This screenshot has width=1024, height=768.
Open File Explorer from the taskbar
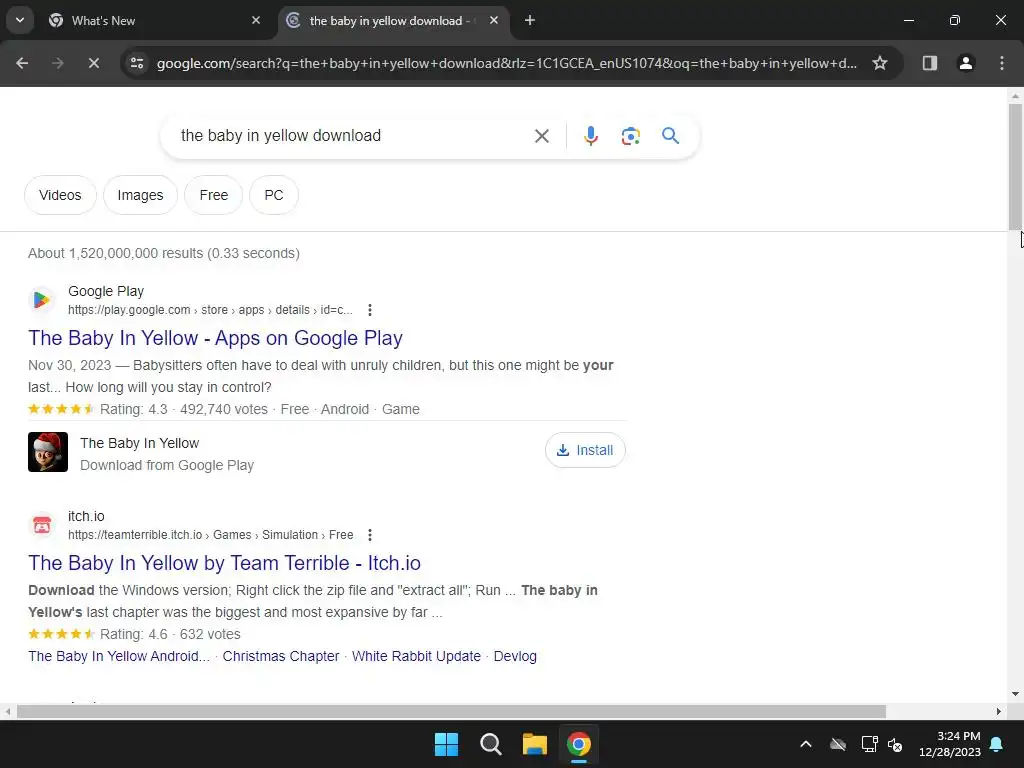(535, 744)
